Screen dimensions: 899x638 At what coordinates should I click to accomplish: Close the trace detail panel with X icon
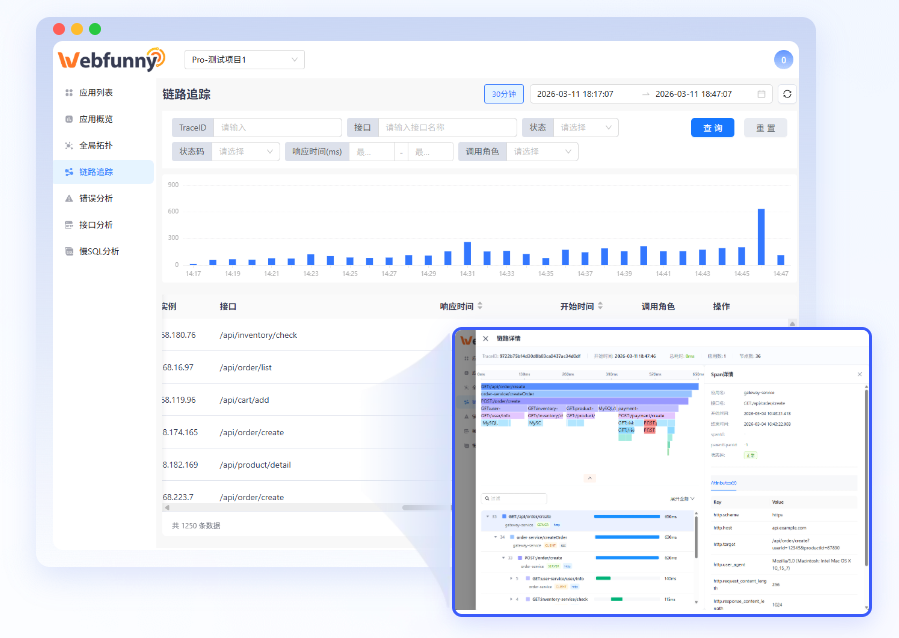tap(486, 339)
